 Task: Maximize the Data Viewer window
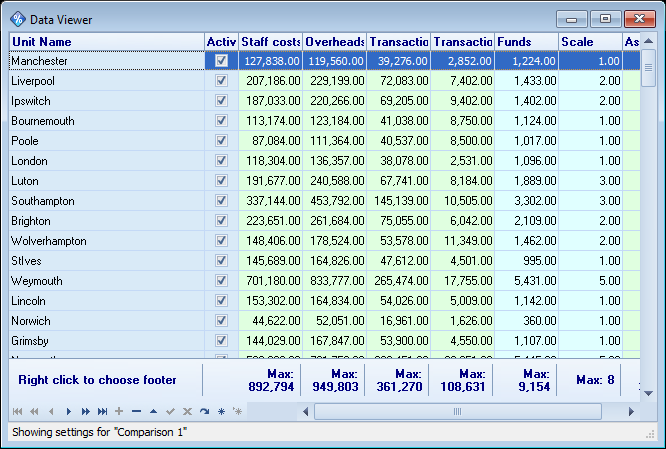(605, 19)
